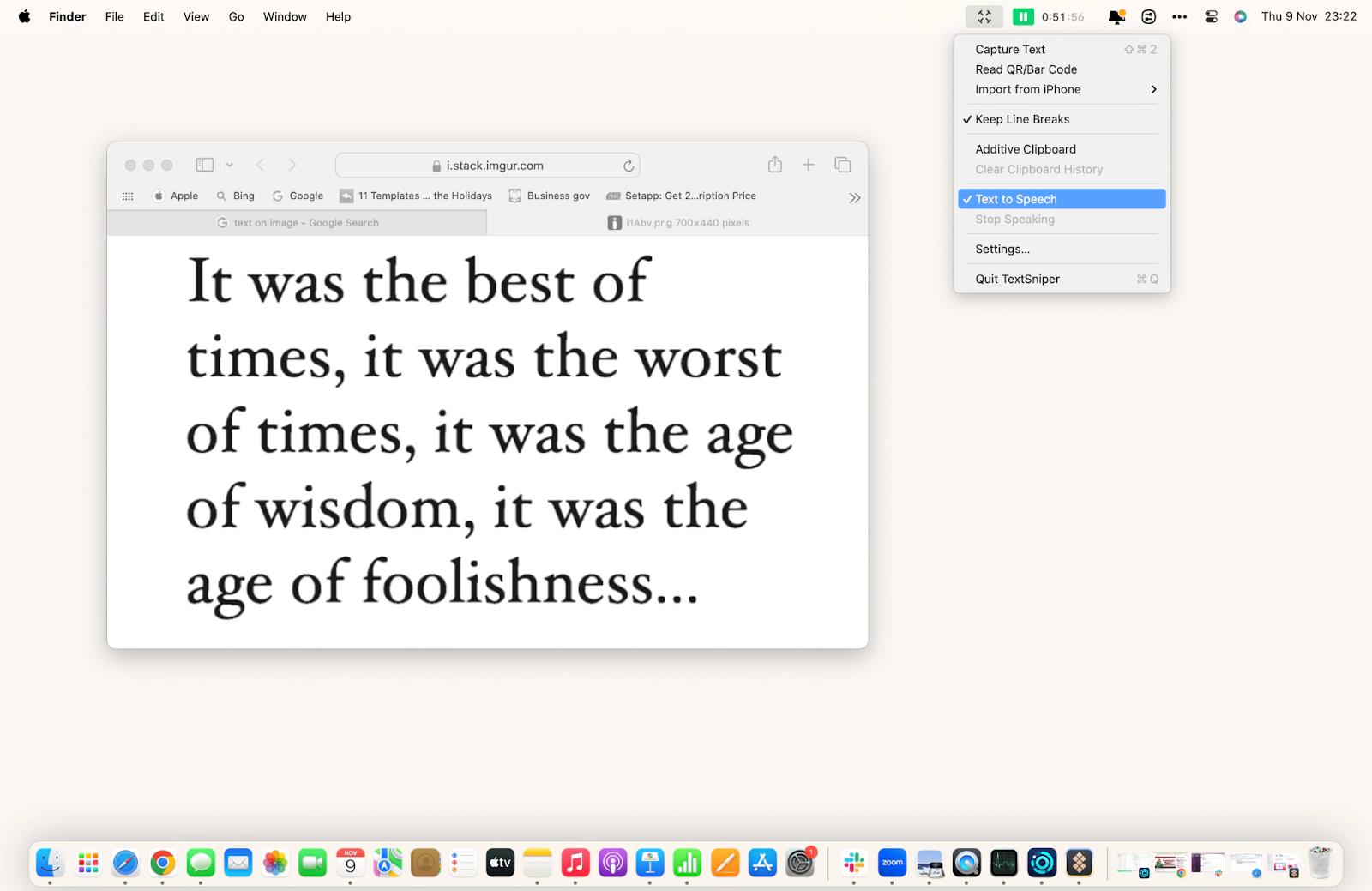Open Apple TV from the Dock

point(500,863)
